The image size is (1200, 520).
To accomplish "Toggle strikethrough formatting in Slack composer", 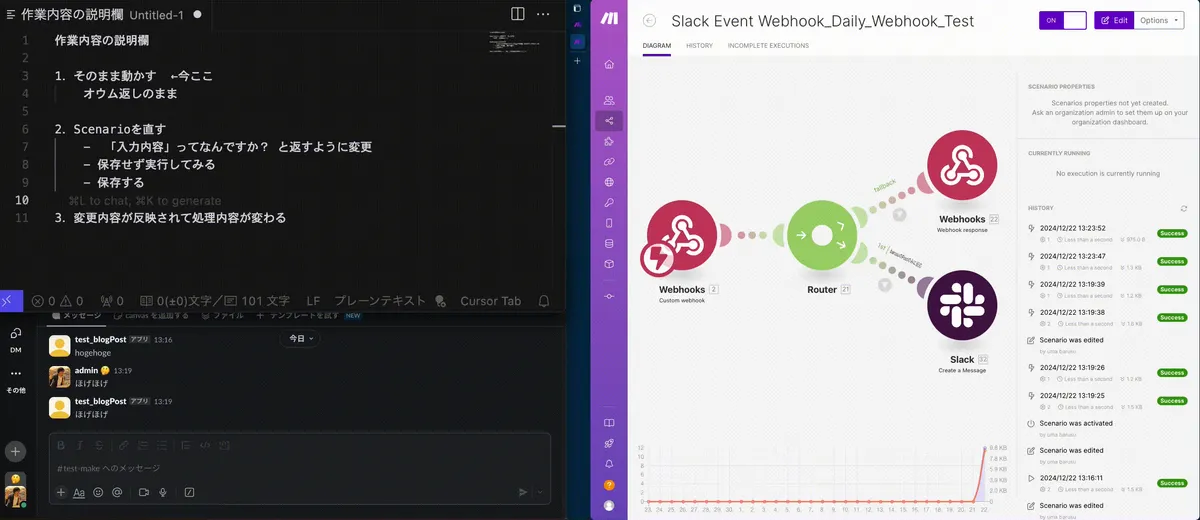I will pyautogui.click(x=98, y=445).
